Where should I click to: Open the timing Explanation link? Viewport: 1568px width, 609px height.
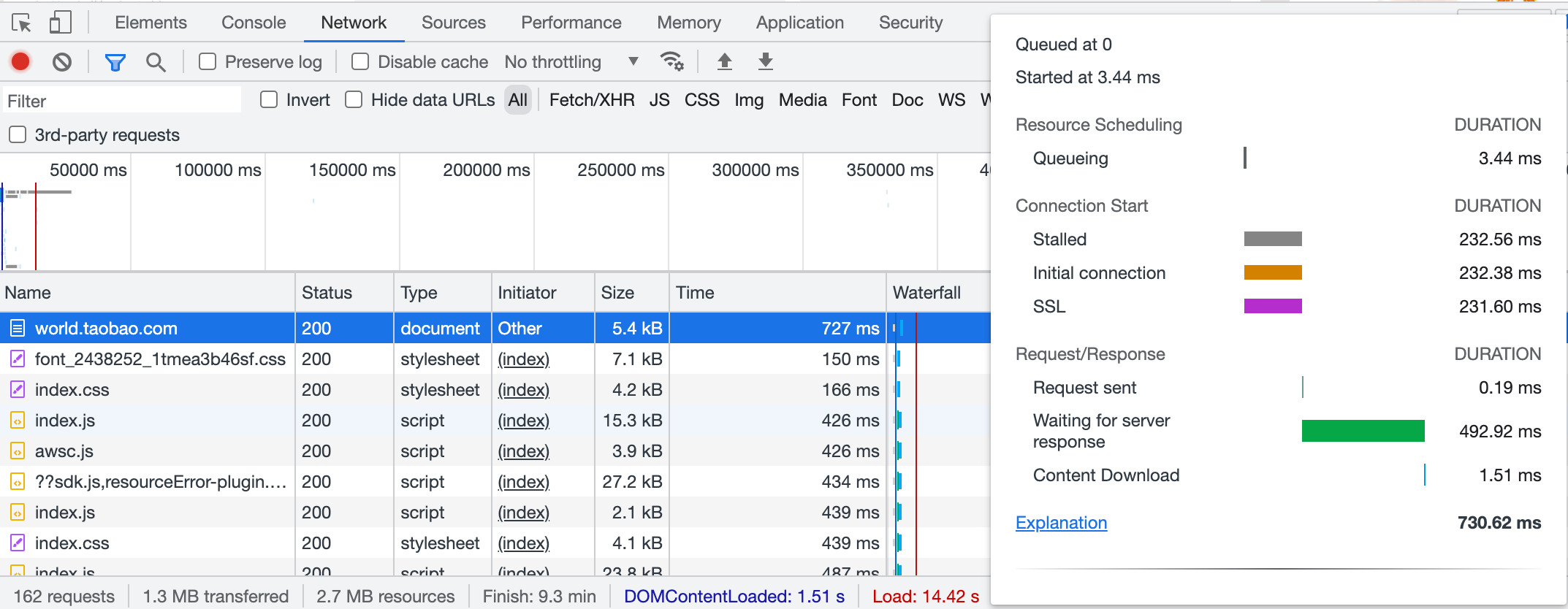click(1061, 523)
